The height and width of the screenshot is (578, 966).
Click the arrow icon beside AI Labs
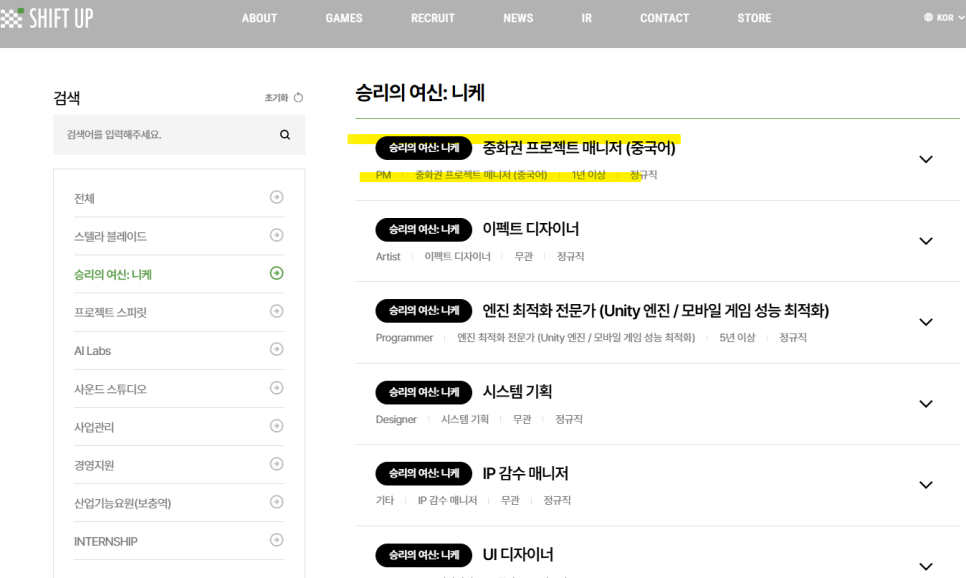(x=277, y=349)
